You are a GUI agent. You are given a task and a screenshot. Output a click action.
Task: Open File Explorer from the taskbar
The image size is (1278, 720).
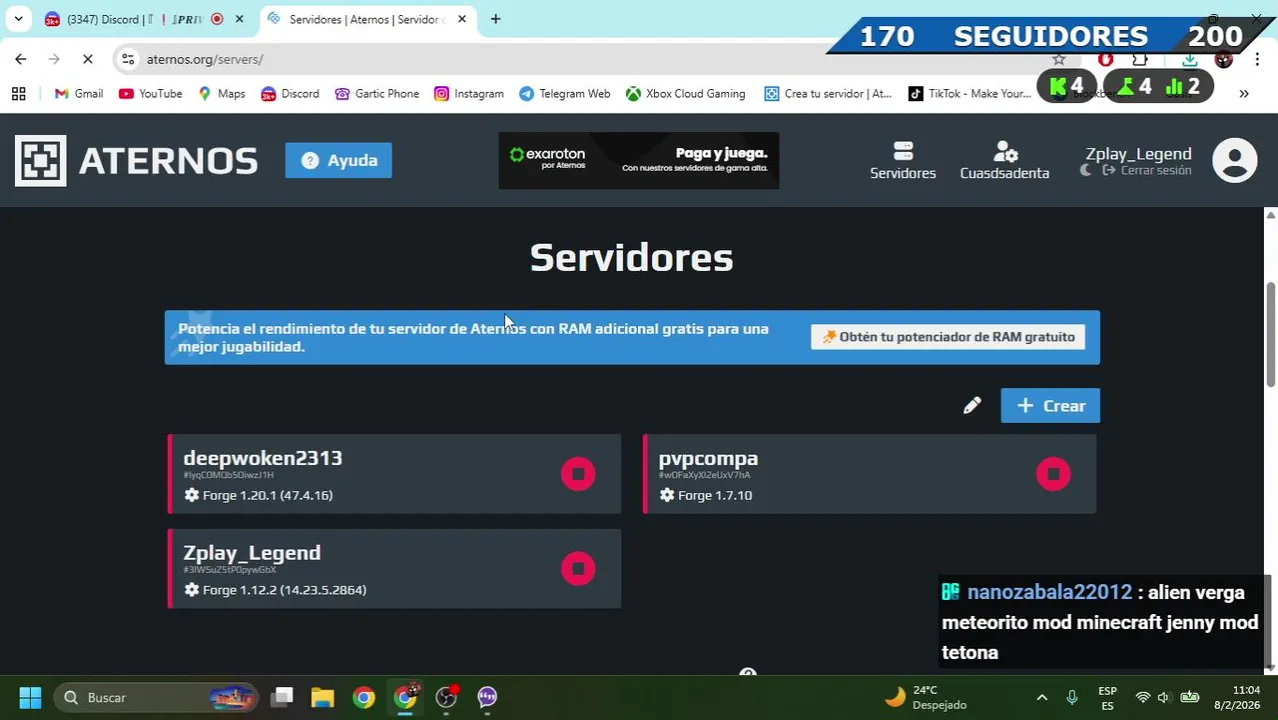[322, 697]
